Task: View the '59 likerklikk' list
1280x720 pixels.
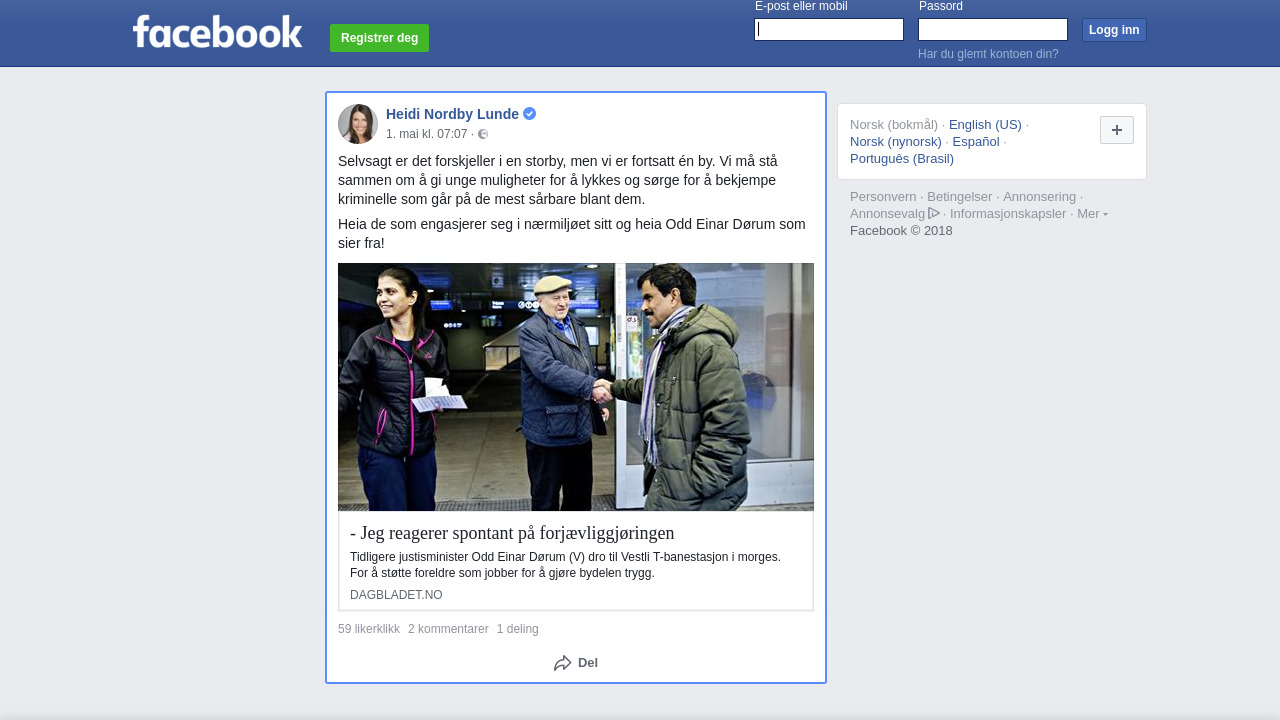Action: tap(369, 629)
